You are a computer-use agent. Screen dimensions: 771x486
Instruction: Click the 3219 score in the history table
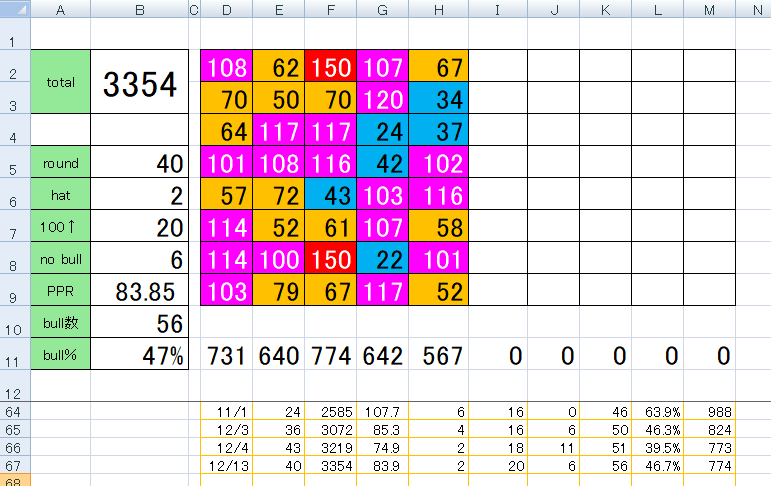(x=330, y=447)
